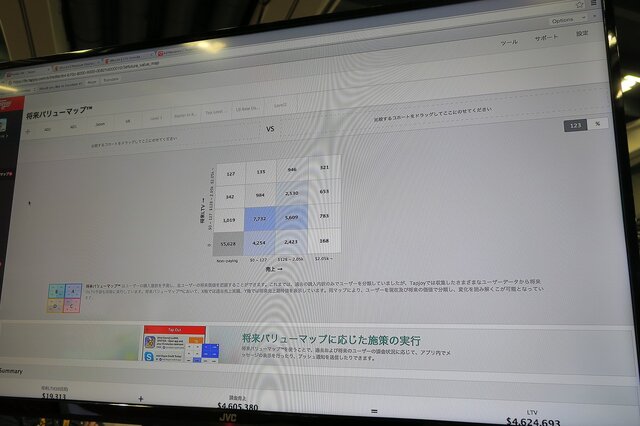Screen dimensions: 640x426
Task: Select the Japan segment chip
Action: click(100, 124)
